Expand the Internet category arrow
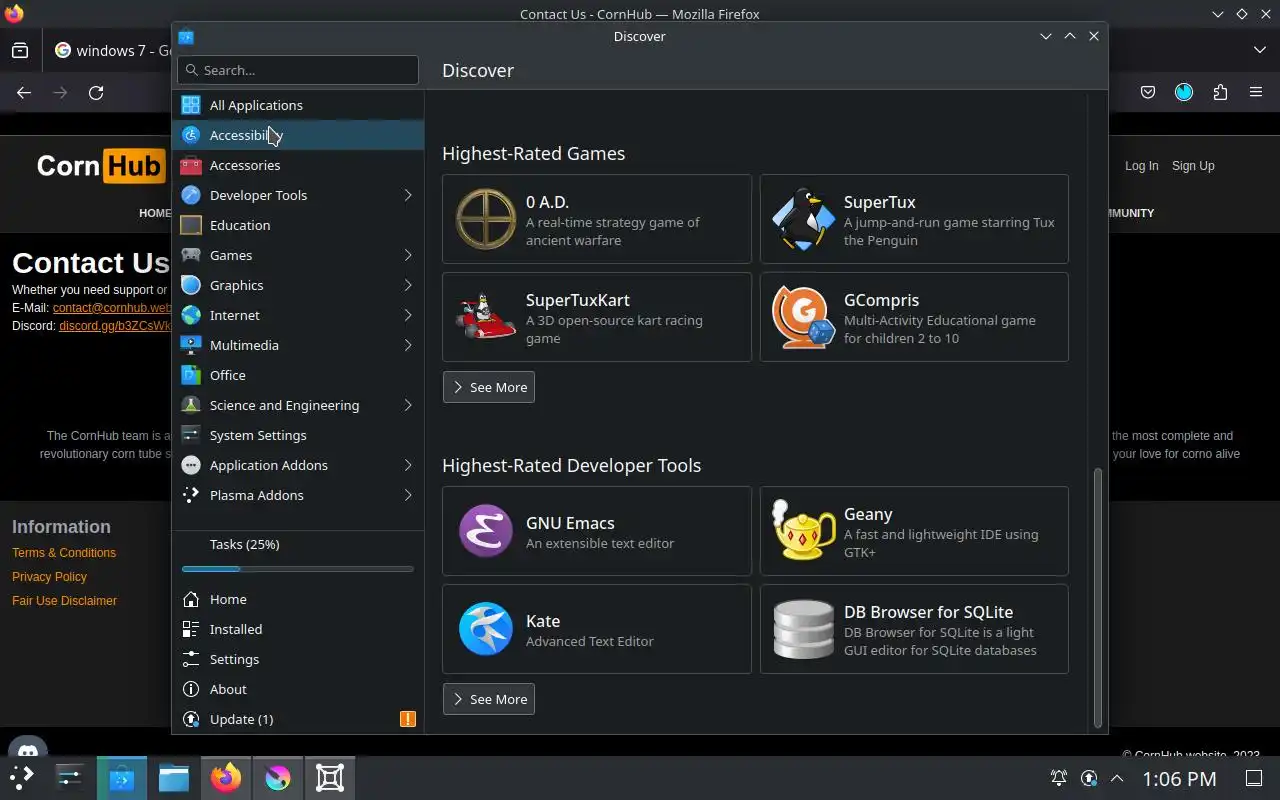The image size is (1280, 800). pos(408,315)
